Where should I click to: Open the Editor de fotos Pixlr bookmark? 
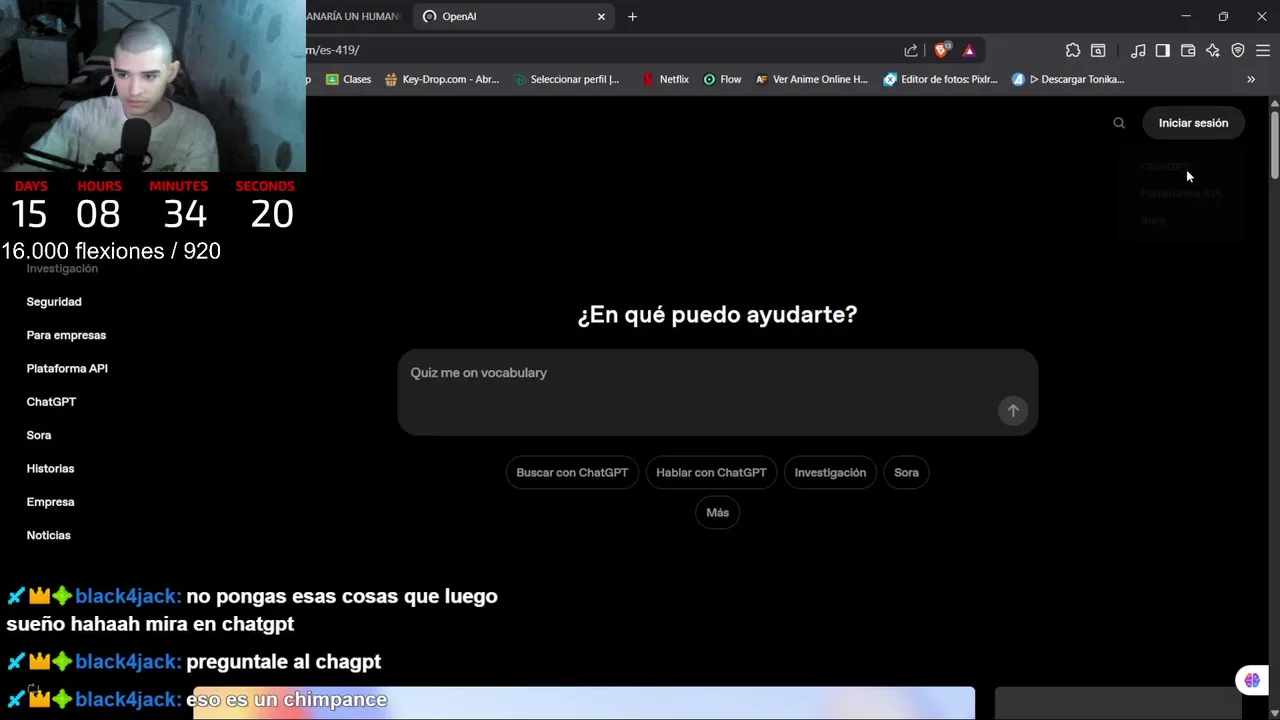[x=940, y=79]
